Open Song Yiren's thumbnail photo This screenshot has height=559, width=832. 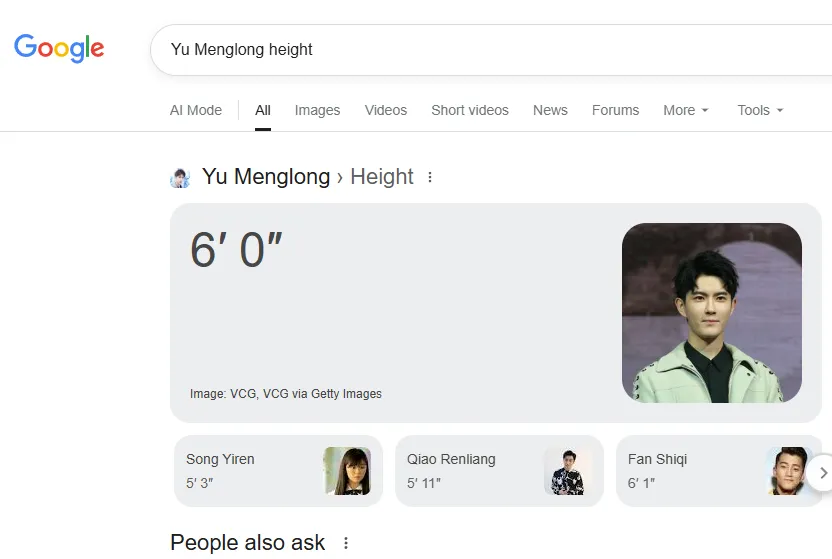(x=347, y=470)
